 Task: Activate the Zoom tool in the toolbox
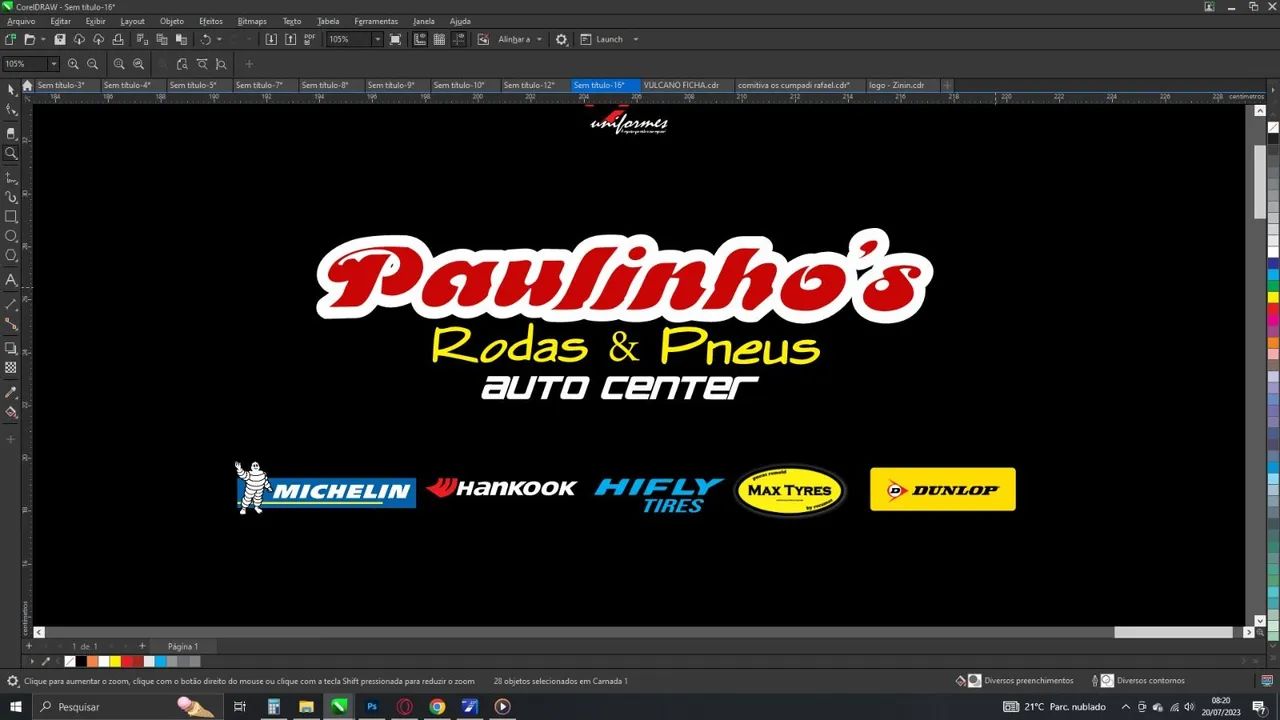(11, 153)
